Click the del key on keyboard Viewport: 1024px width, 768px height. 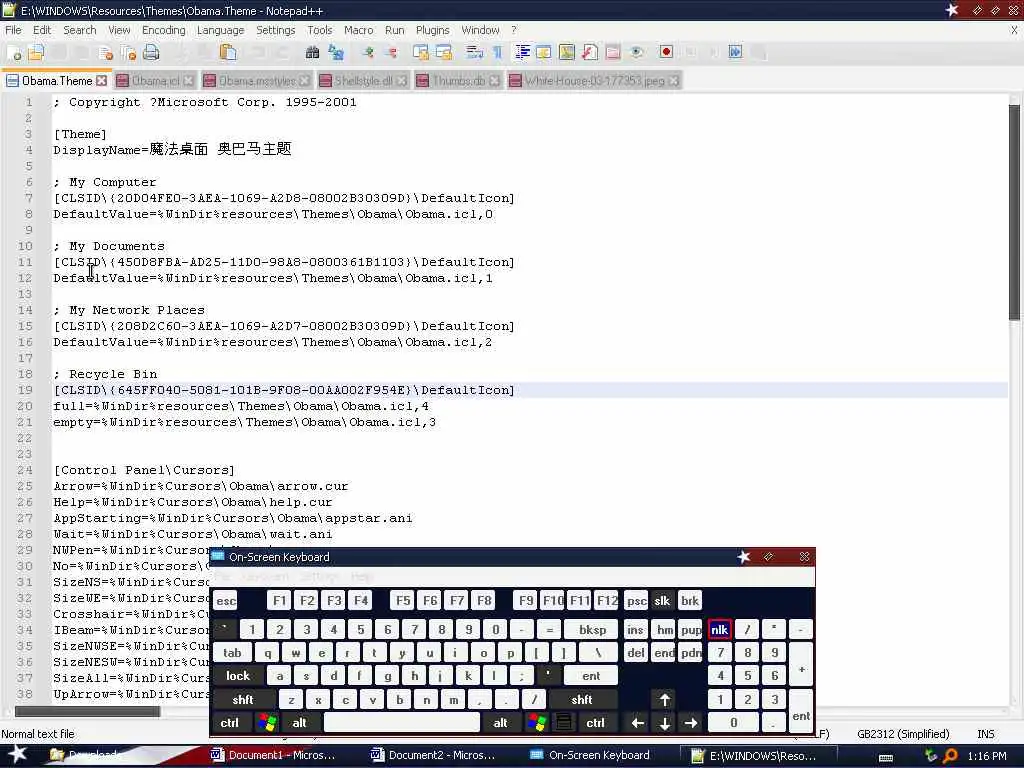point(635,652)
